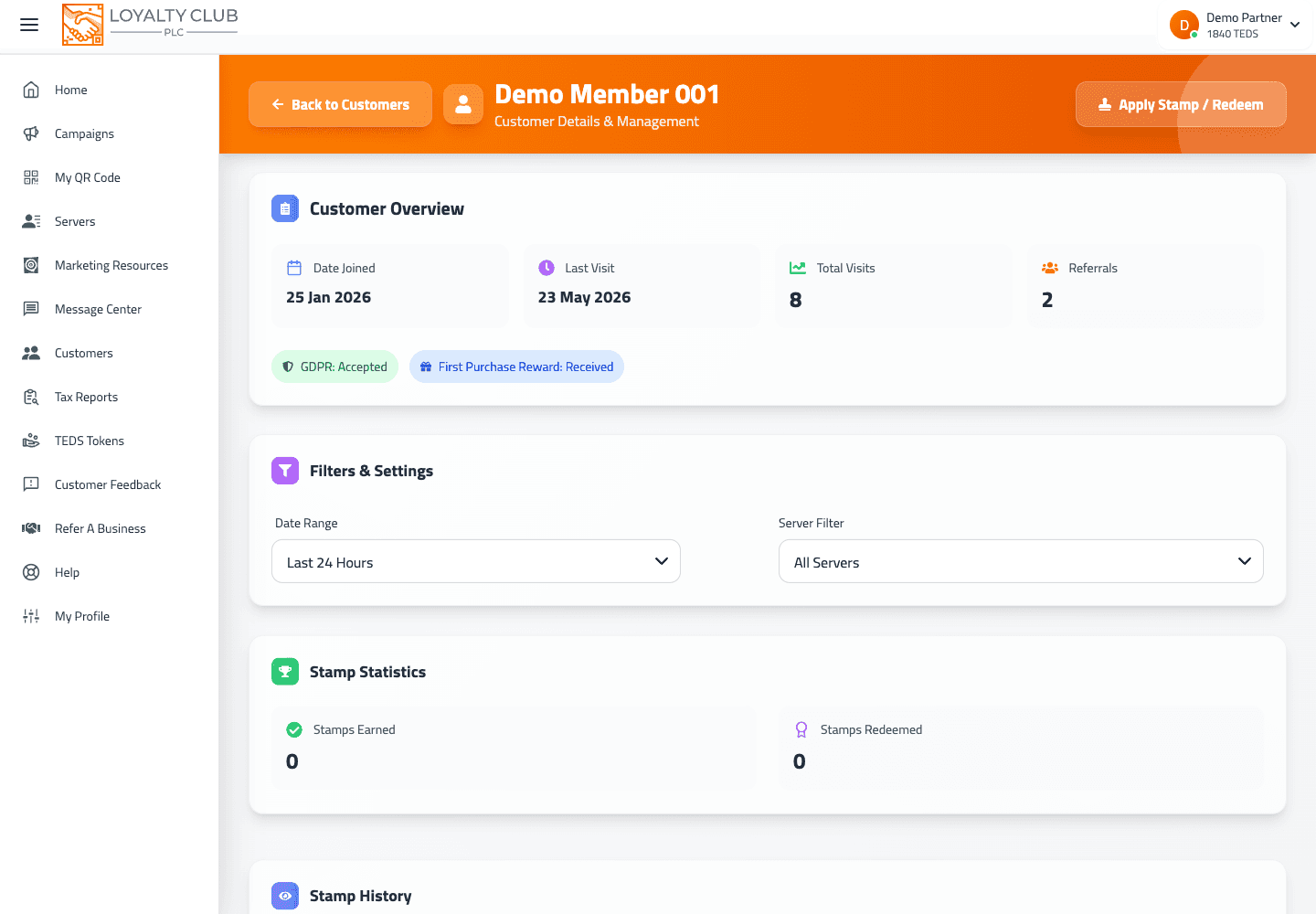Click the Servers person-list icon

(31, 221)
